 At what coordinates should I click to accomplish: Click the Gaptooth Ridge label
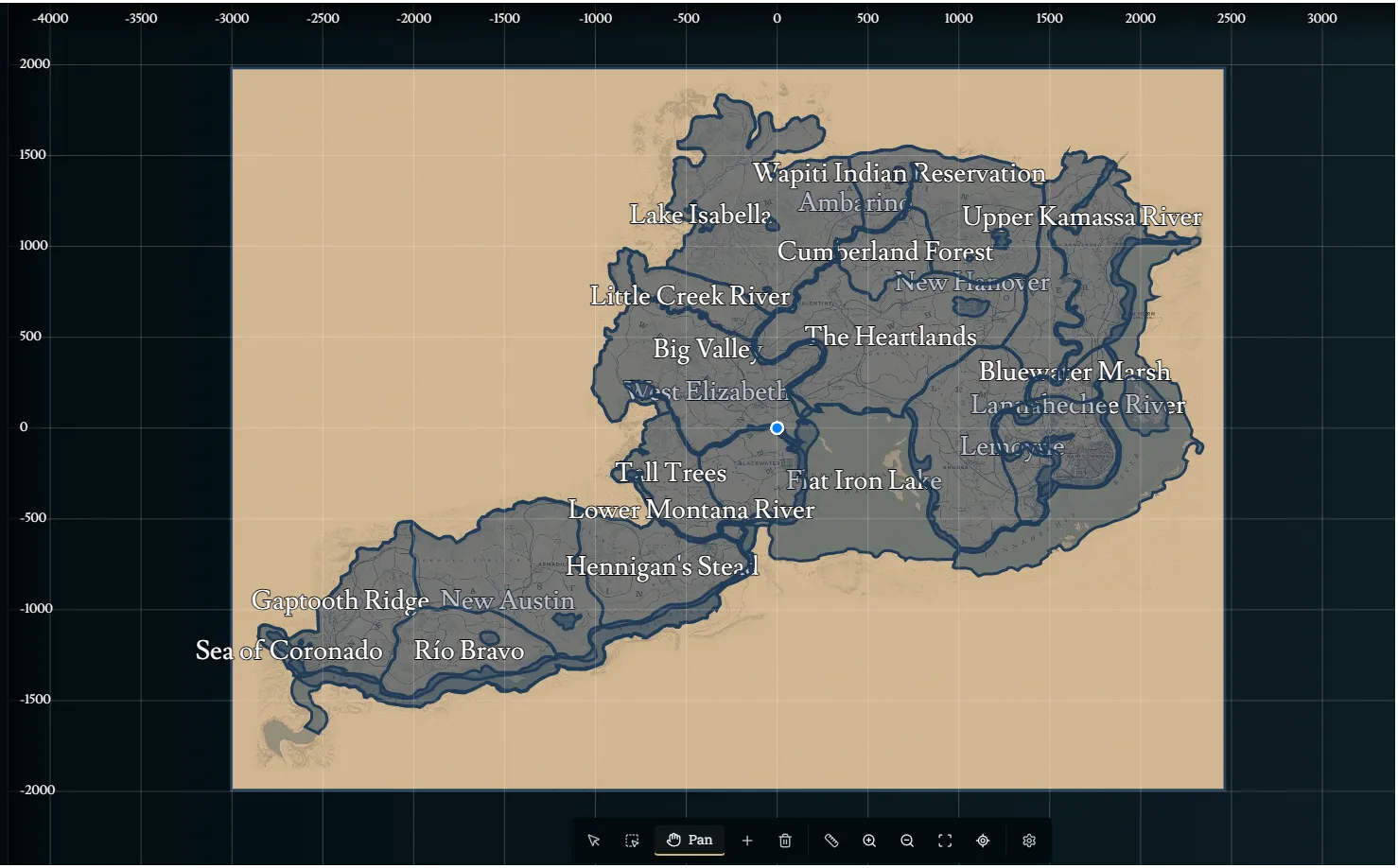click(340, 600)
